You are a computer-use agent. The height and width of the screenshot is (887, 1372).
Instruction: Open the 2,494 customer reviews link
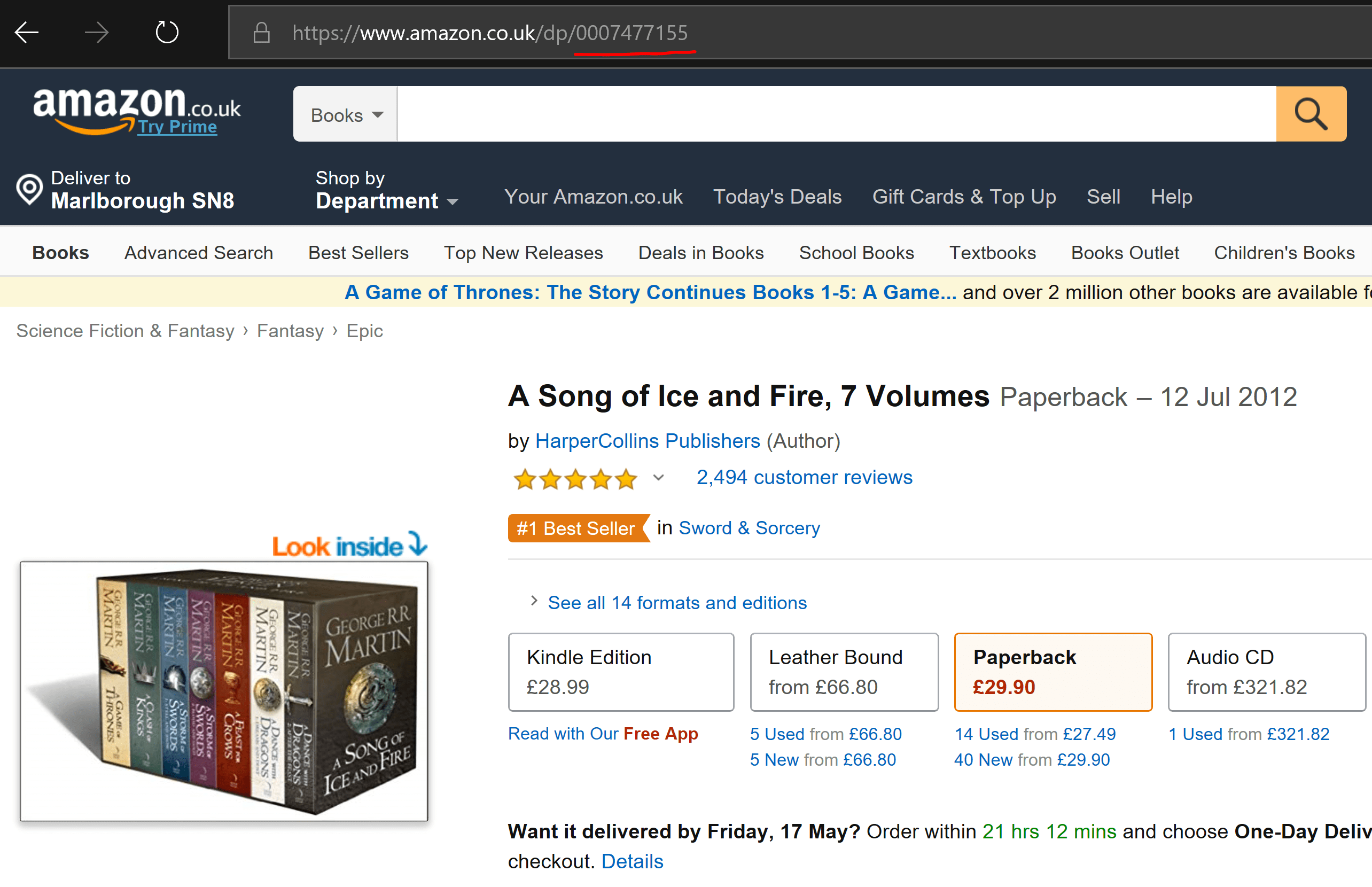tap(803, 477)
